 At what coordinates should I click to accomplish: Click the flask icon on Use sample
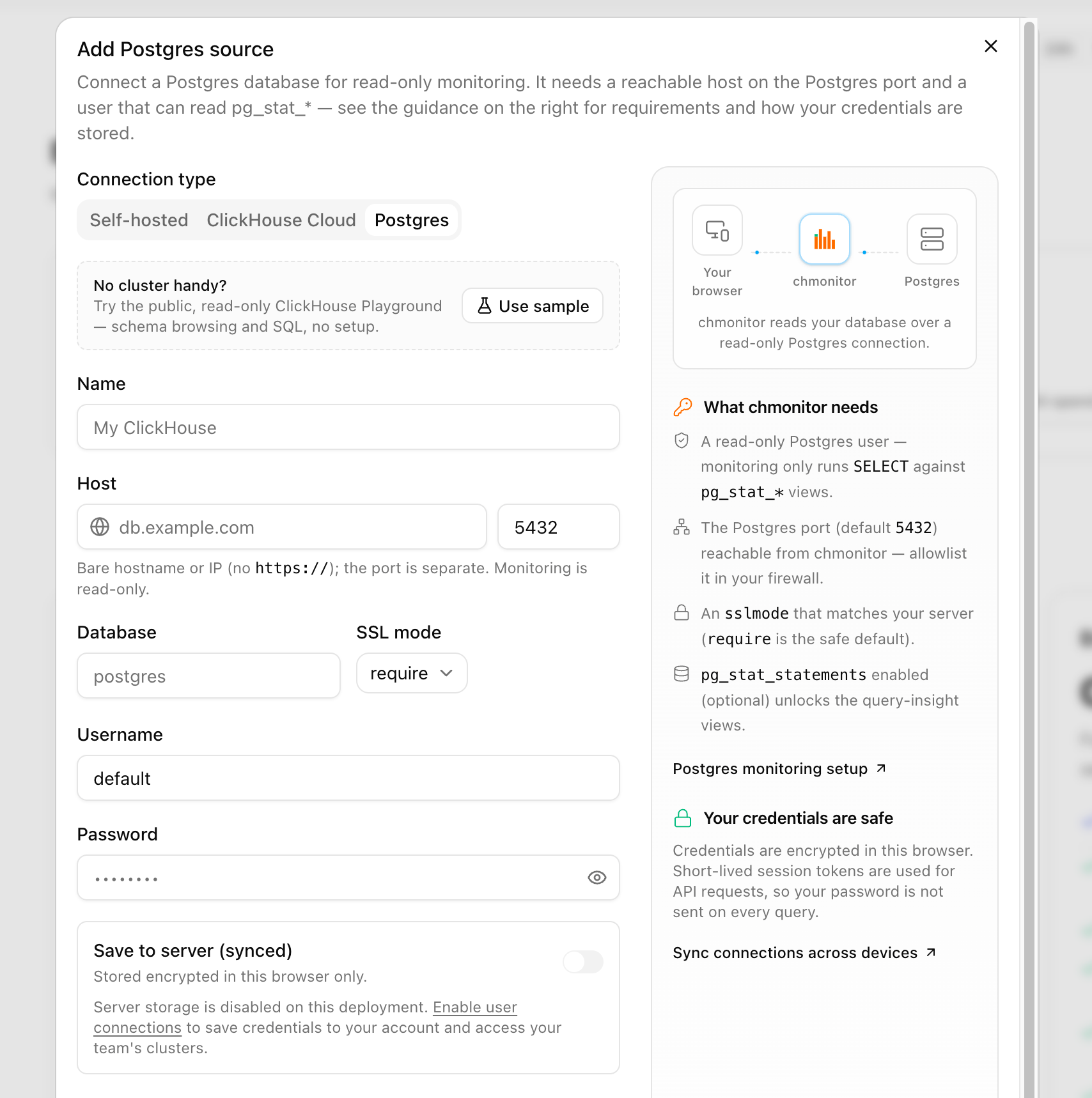(485, 305)
